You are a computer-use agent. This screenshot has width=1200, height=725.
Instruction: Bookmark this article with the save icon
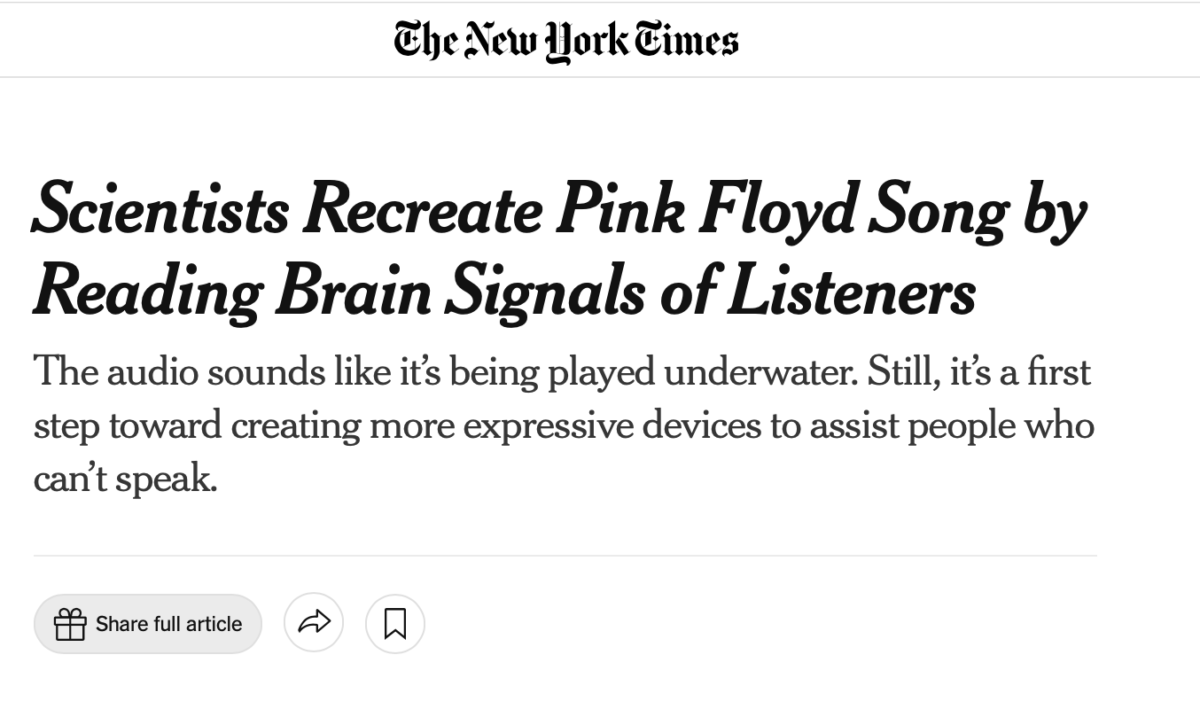coord(395,624)
